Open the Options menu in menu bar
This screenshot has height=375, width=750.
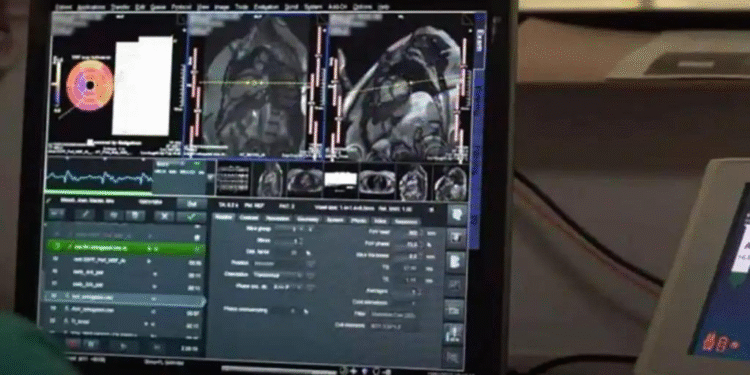(x=362, y=7)
